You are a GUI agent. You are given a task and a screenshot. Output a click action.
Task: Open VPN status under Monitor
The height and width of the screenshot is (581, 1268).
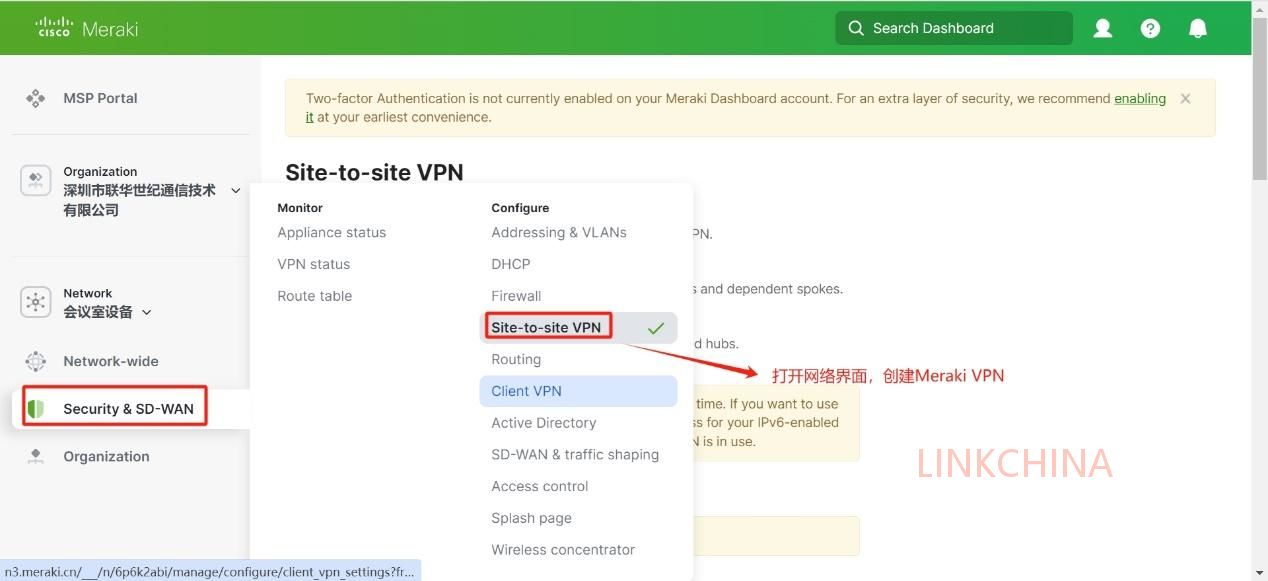[314, 264]
